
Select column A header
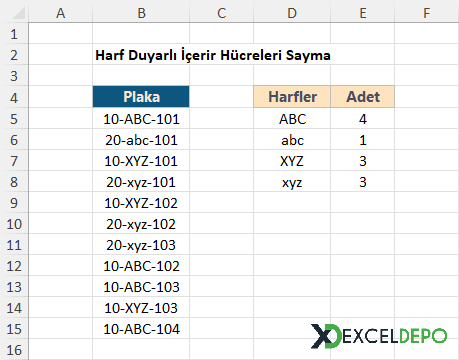point(60,13)
